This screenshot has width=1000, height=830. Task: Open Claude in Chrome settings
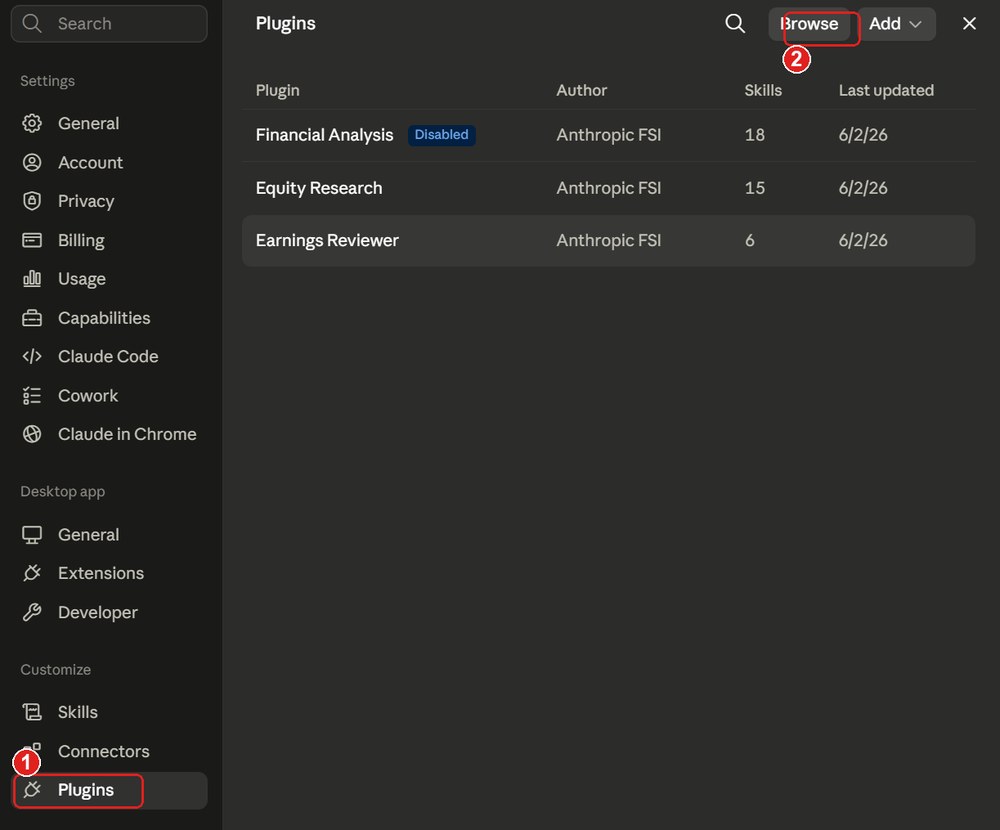pos(109,434)
